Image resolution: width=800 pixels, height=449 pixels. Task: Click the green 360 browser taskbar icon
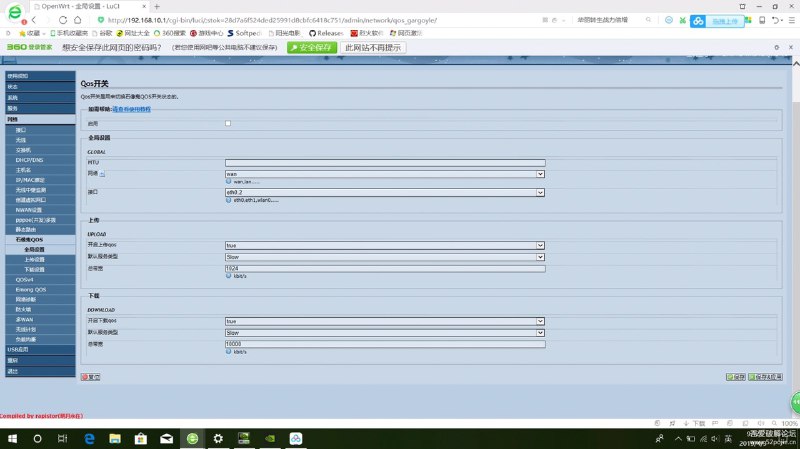click(x=192, y=438)
